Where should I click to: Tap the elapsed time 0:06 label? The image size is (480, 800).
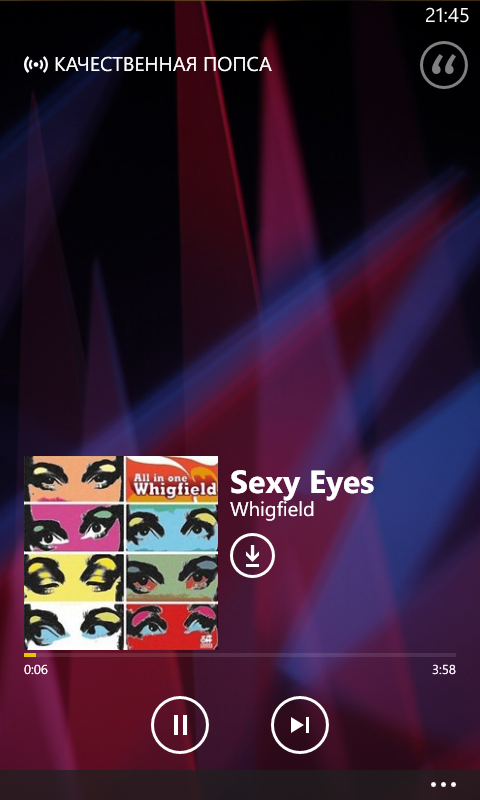pos(36,670)
